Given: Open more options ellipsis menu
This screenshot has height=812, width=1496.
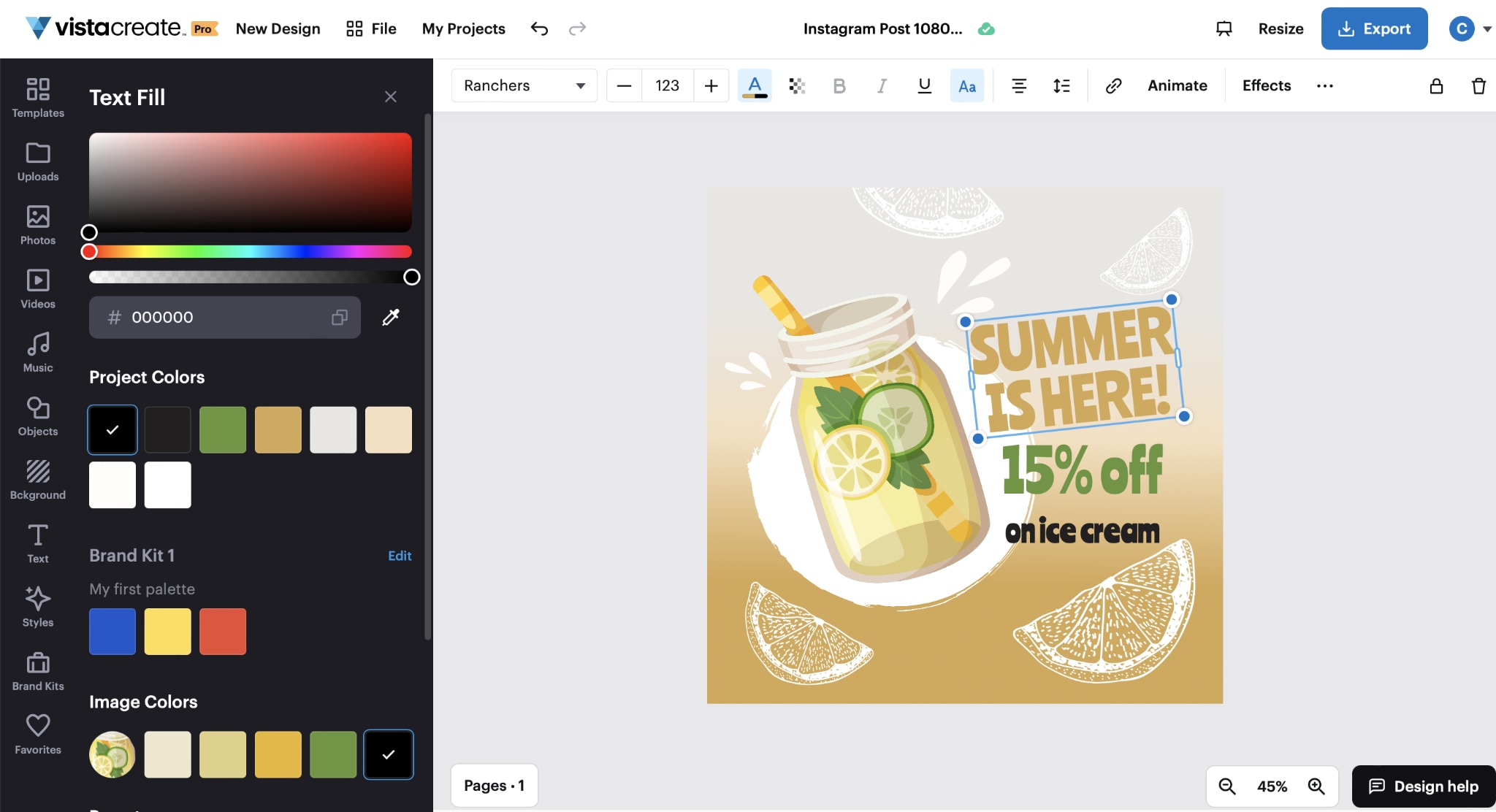Looking at the screenshot, I should pos(1324,85).
